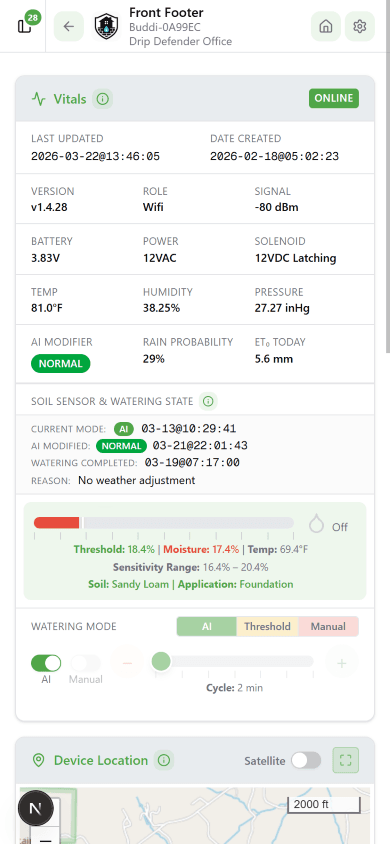
Task: Click the soil moisture level bar
Action: coord(164,523)
